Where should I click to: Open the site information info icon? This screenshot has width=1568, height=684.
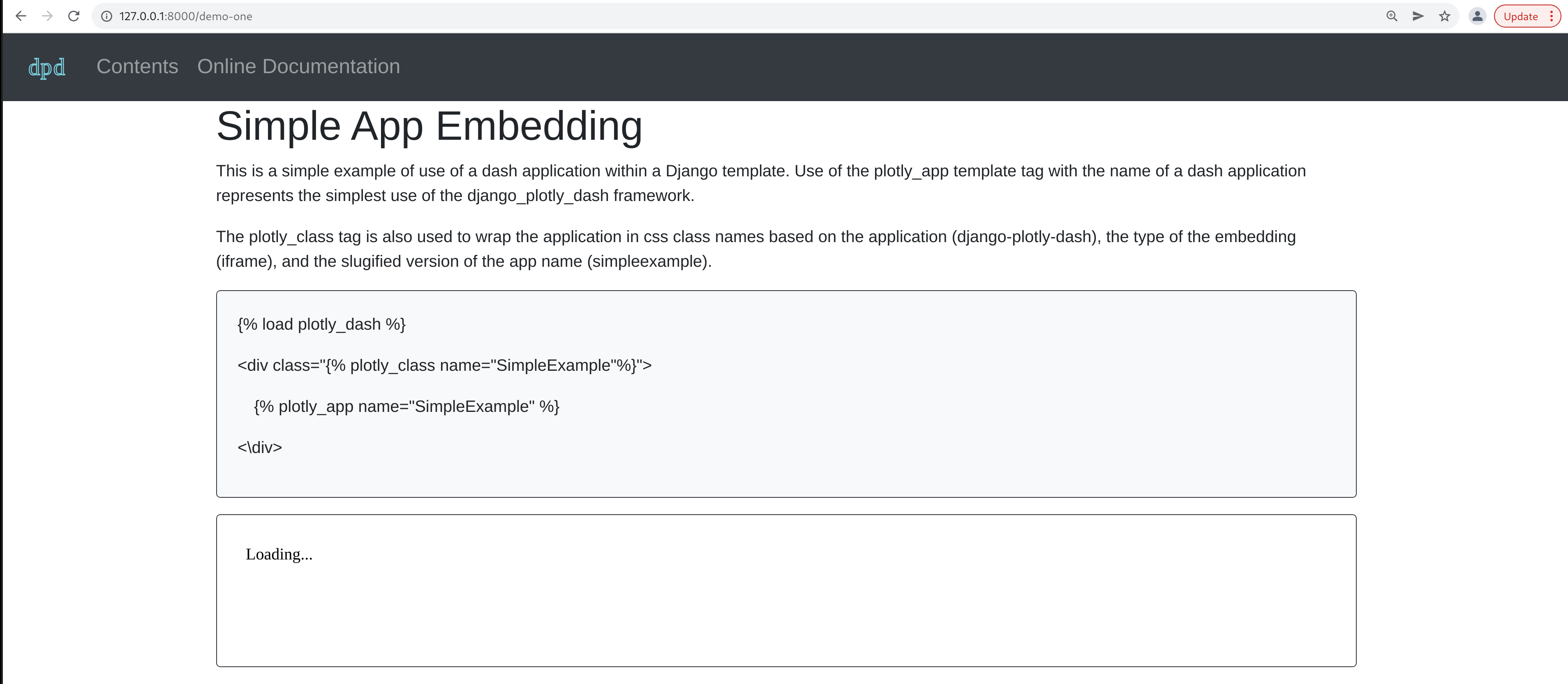point(106,16)
